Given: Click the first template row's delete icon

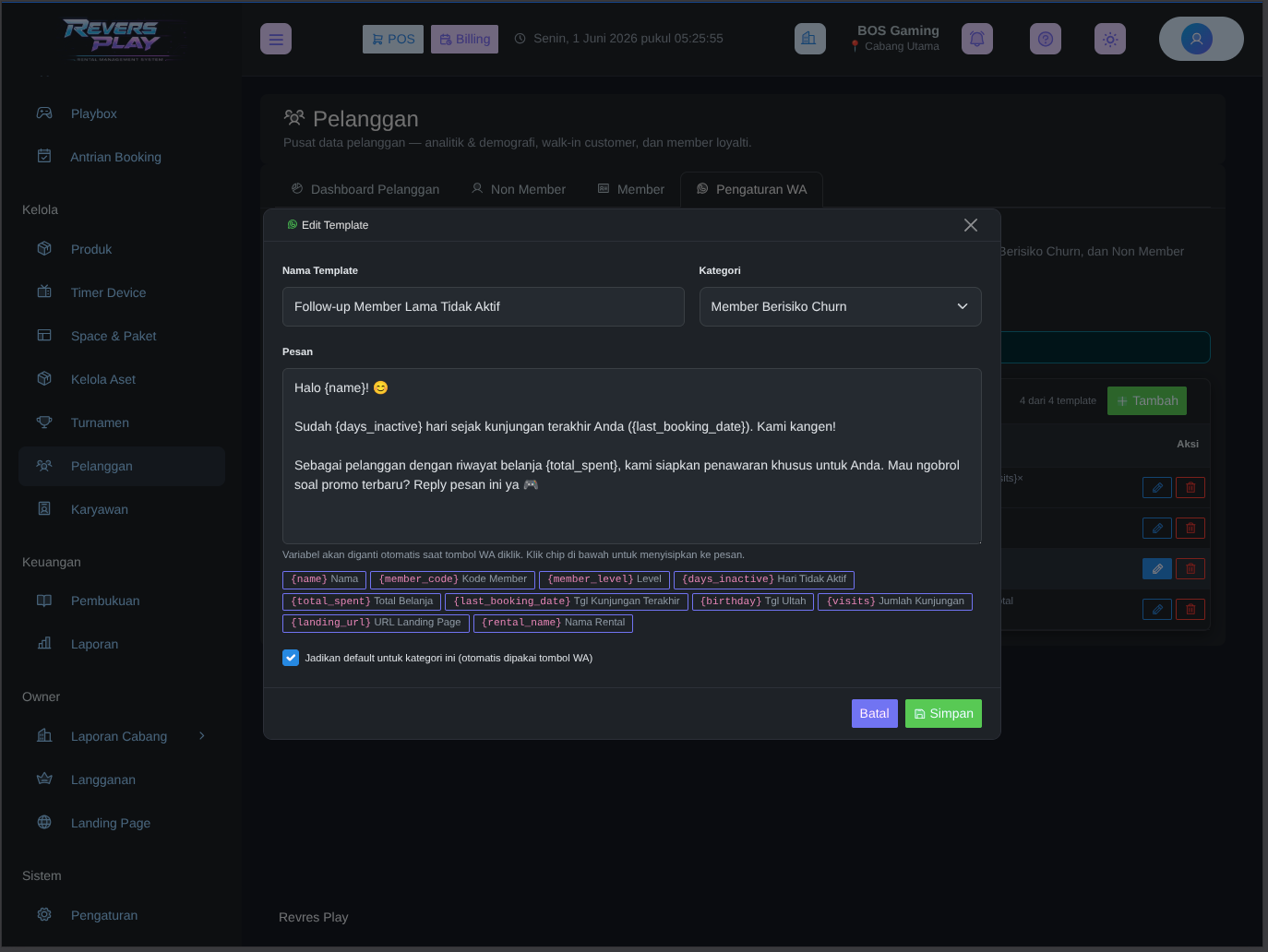Looking at the screenshot, I should 1190,487.
